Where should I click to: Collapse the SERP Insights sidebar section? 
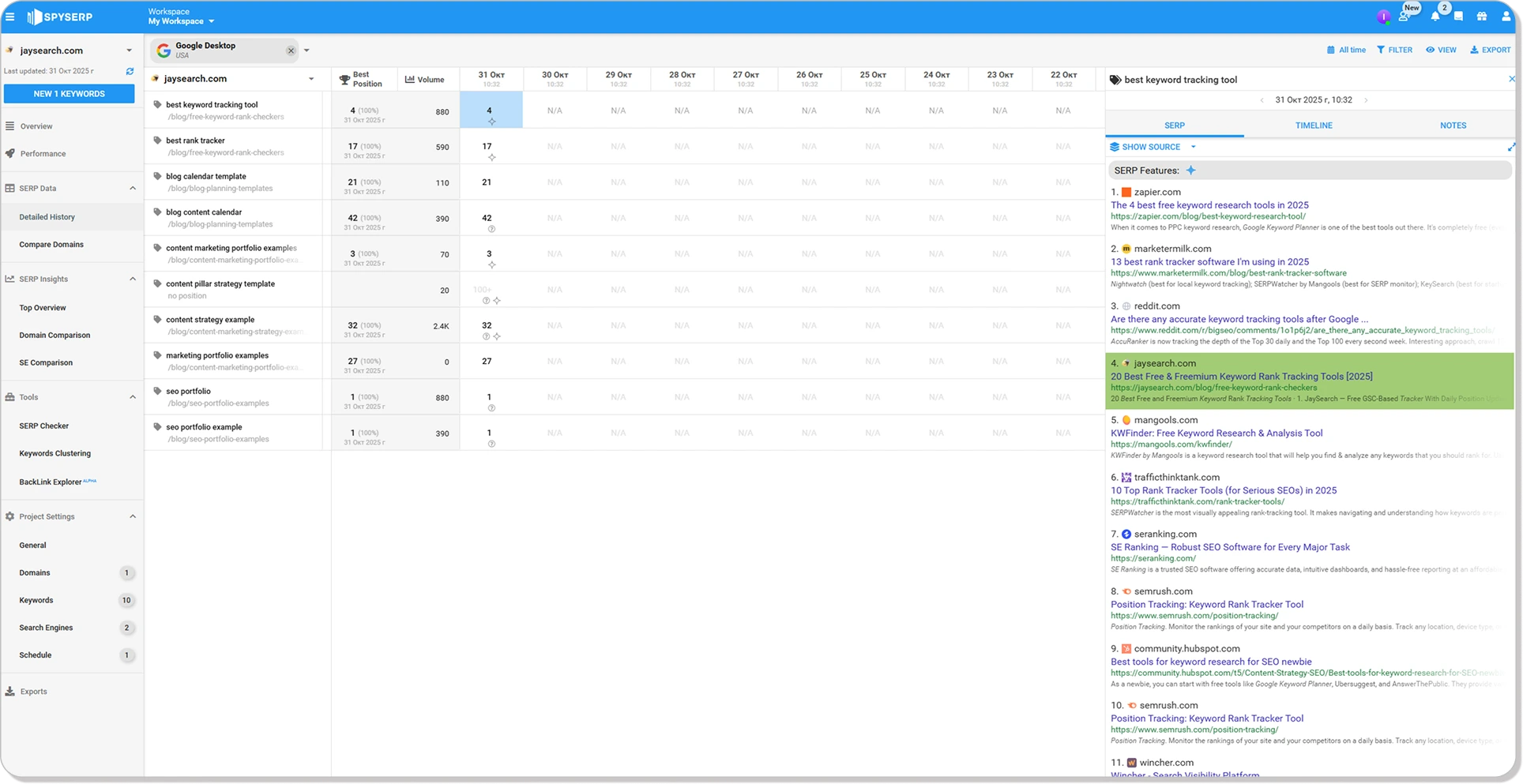pyautogui.click(x=132, y=279)
